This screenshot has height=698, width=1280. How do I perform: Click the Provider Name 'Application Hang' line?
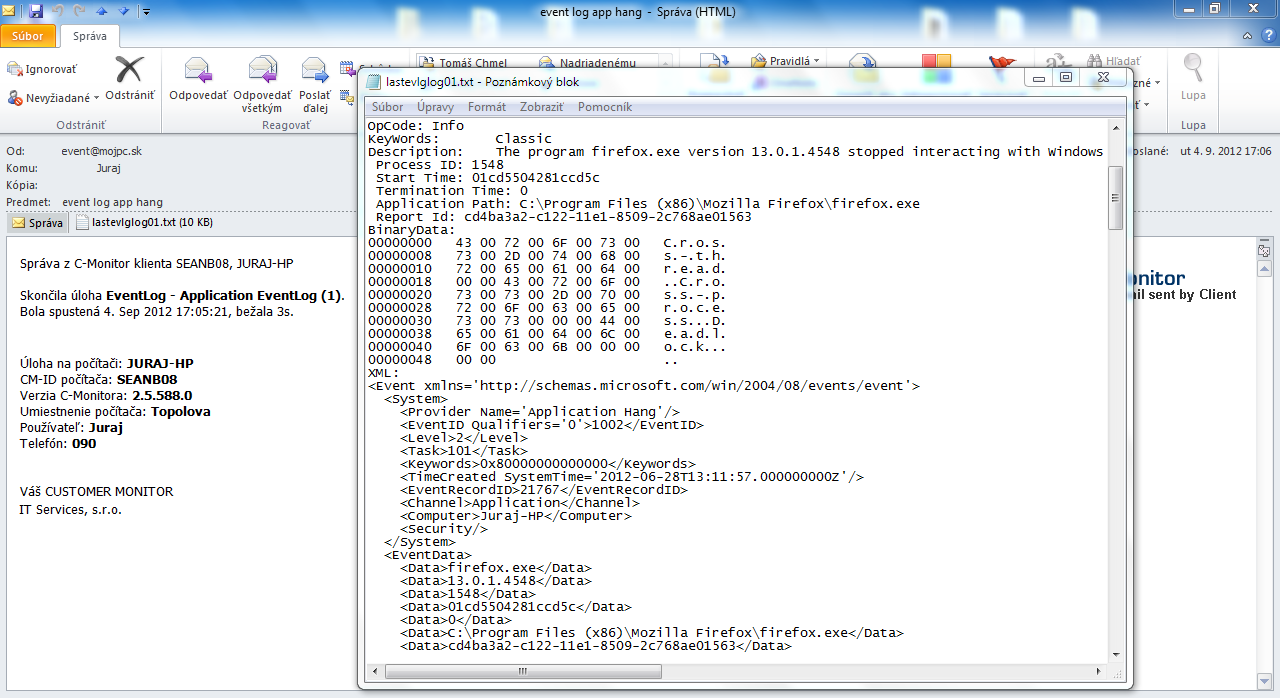540,412
